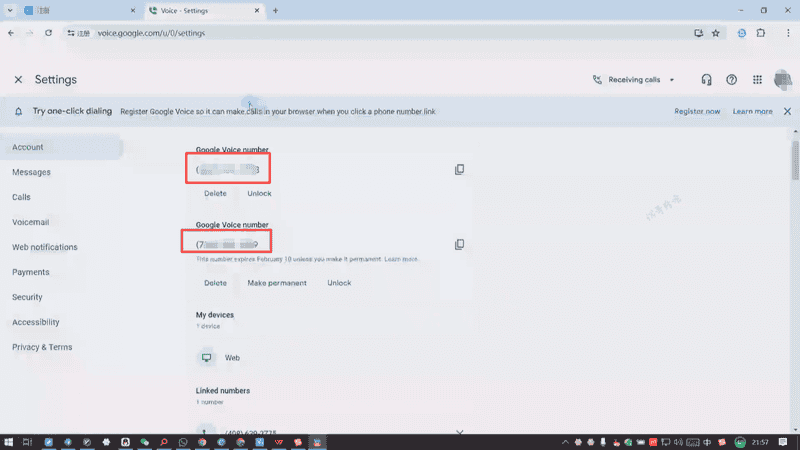
Task: Close the Voice - Settings tab
Action: tap(257, 10)
